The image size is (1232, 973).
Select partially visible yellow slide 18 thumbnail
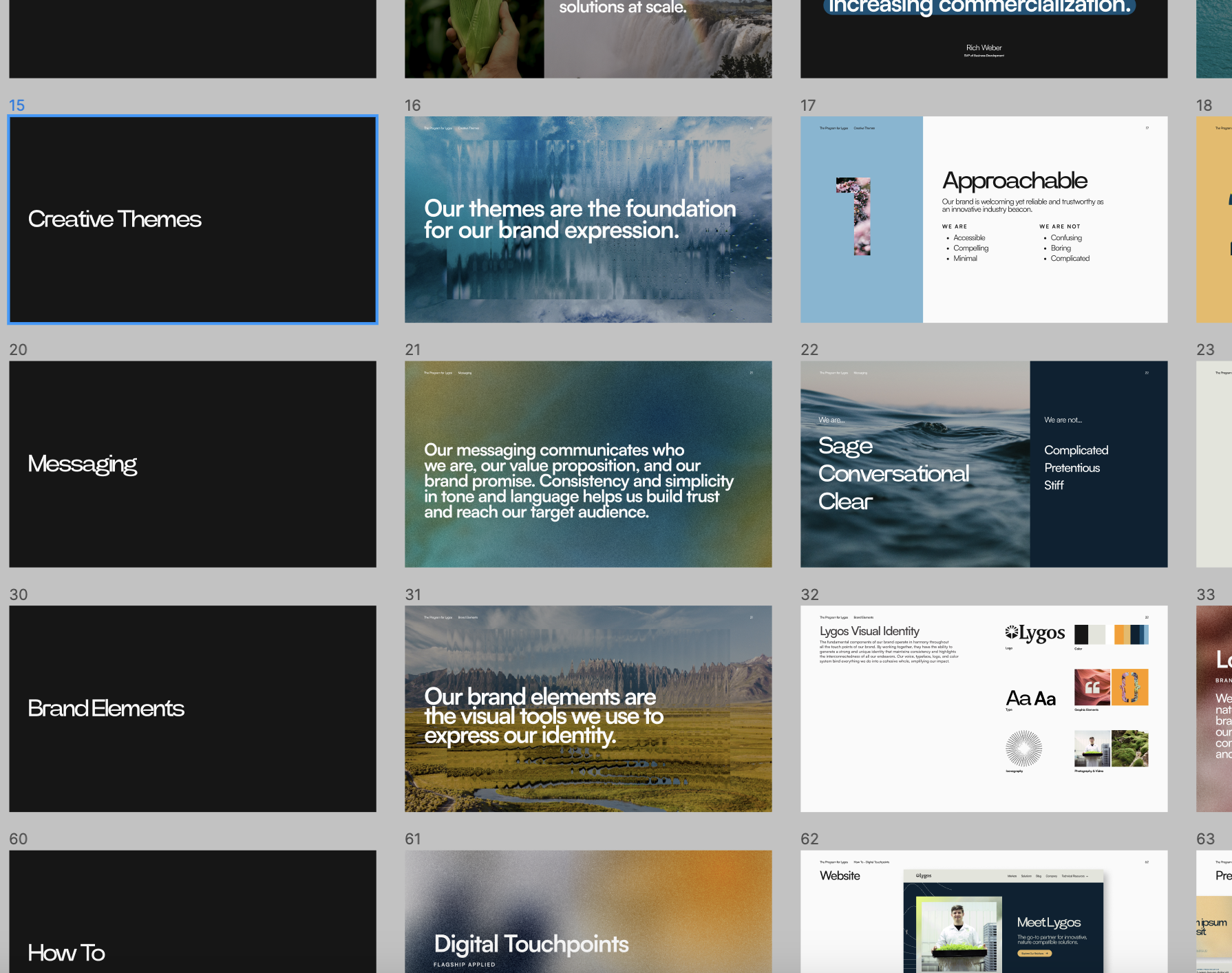pyautogui.click(x=1214, y=220)
